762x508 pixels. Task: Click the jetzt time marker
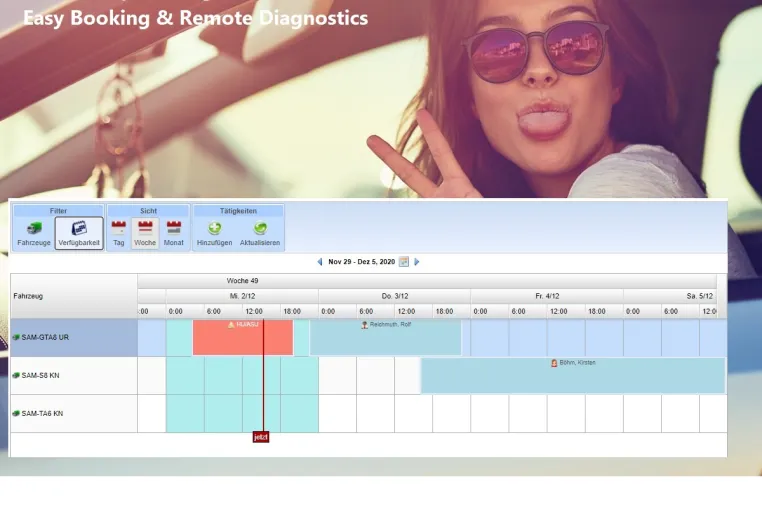click(x=261, y=437)
